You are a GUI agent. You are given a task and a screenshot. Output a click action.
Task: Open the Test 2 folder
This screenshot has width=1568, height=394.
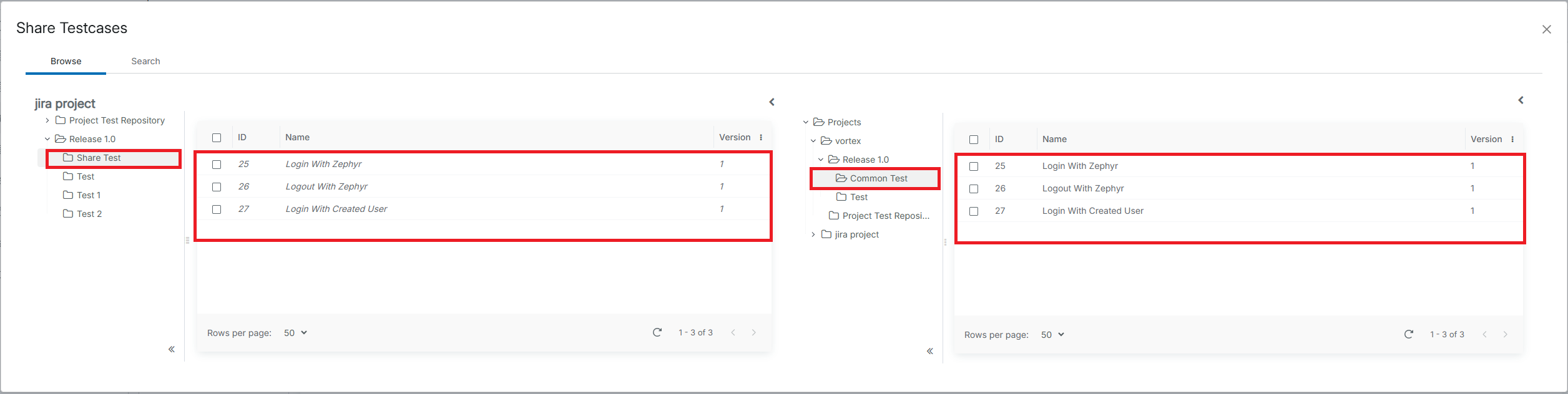(x=89, y=214)
